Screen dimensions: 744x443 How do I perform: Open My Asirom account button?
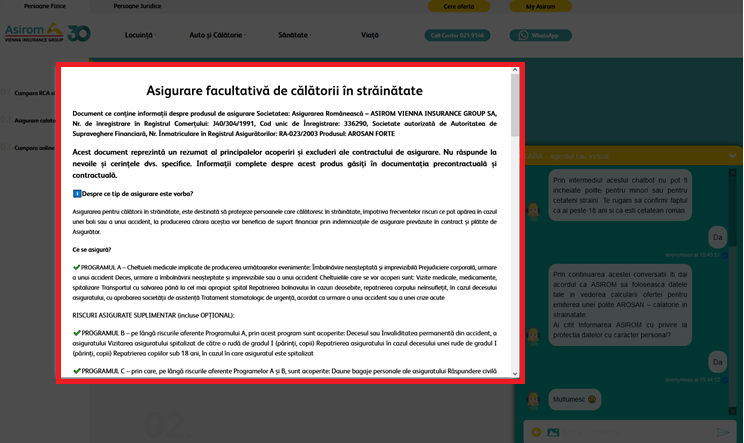tap(540, 7)
